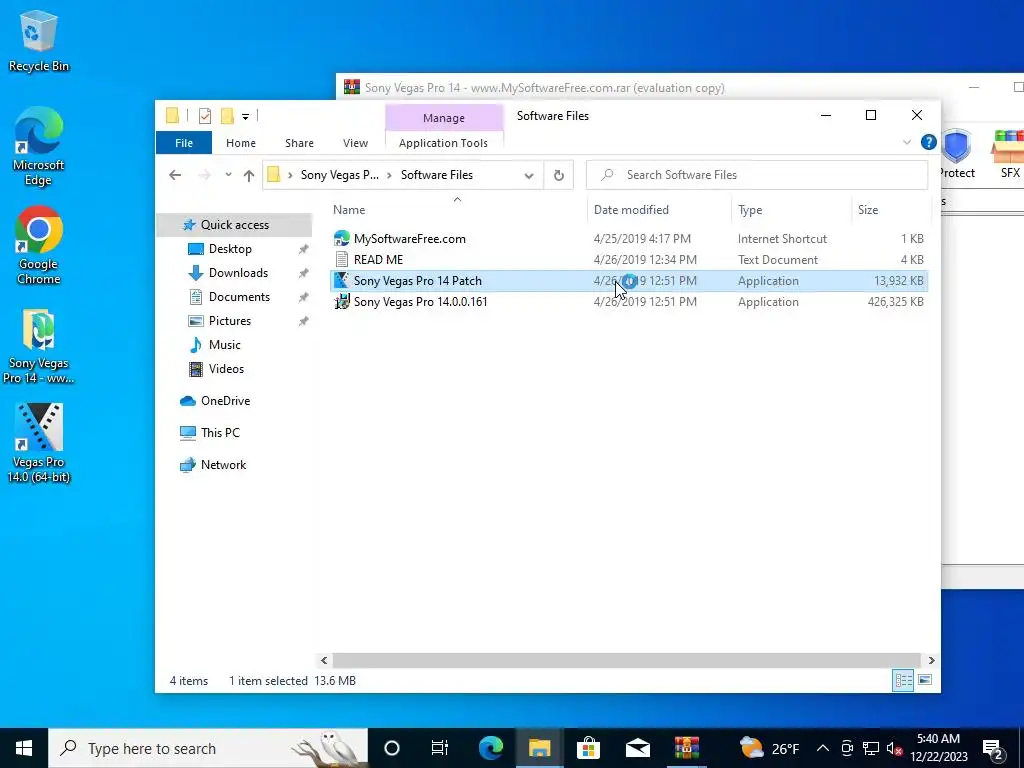
Task: Open Documents in the navigation pane
Action: pyautogui.click(x=239, y=297)
